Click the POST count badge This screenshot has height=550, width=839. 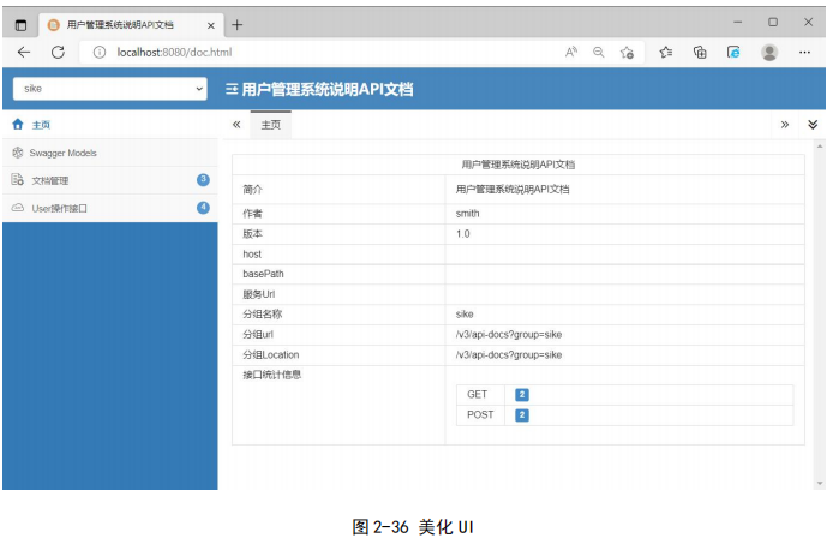coord(522,415)
